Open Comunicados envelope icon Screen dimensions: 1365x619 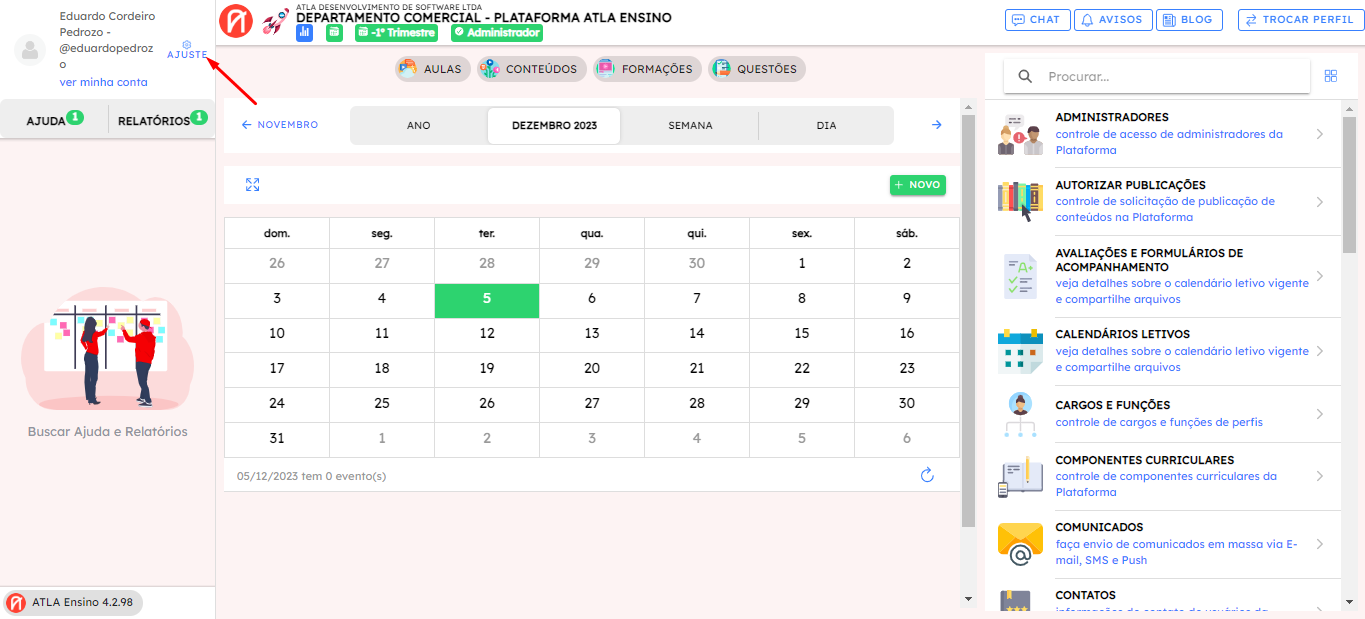pos(1020,544)
